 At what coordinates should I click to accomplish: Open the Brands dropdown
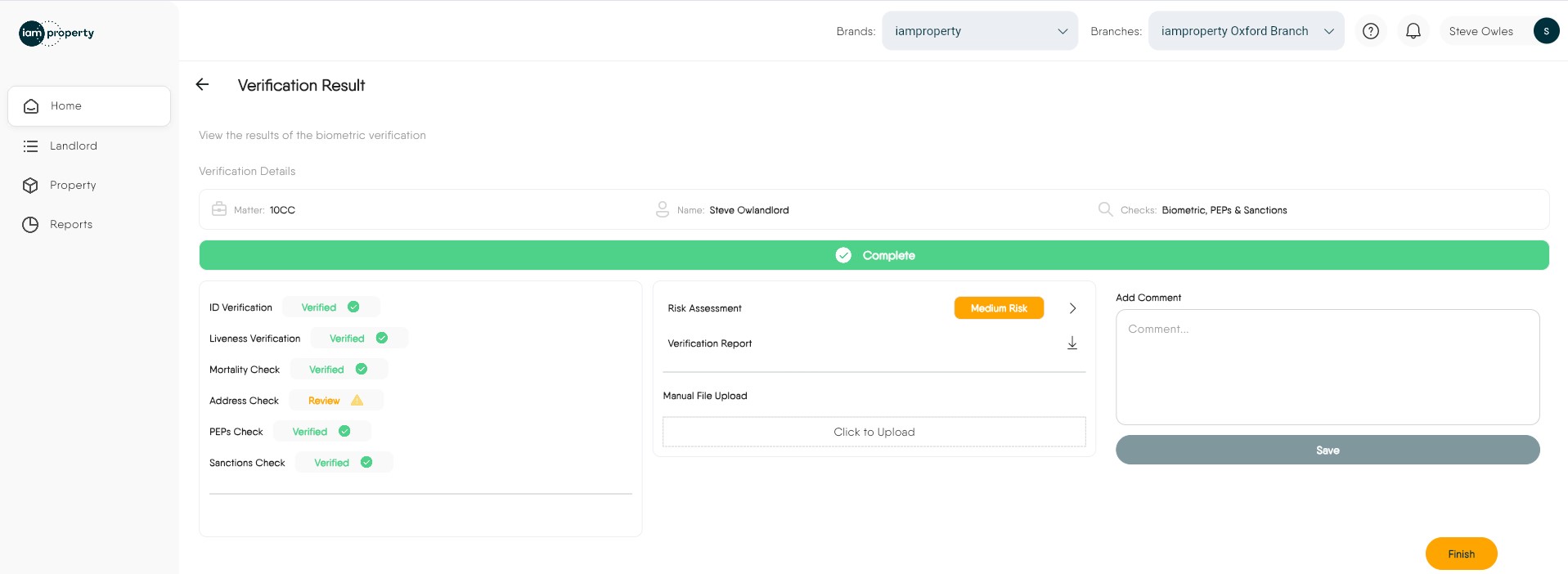click(979, 31)
